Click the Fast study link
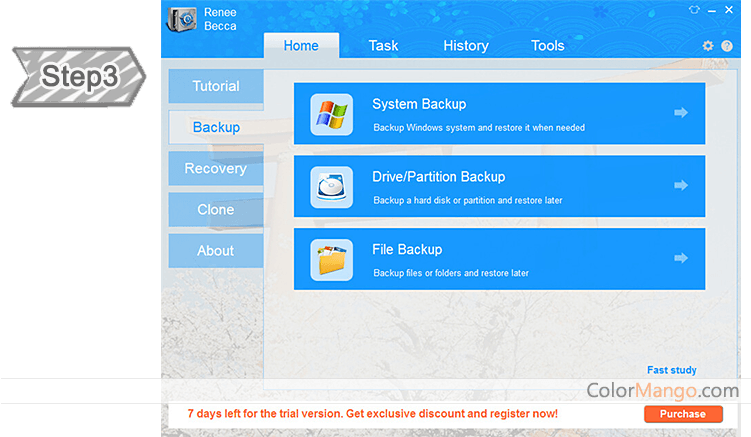 coord(671,370)
